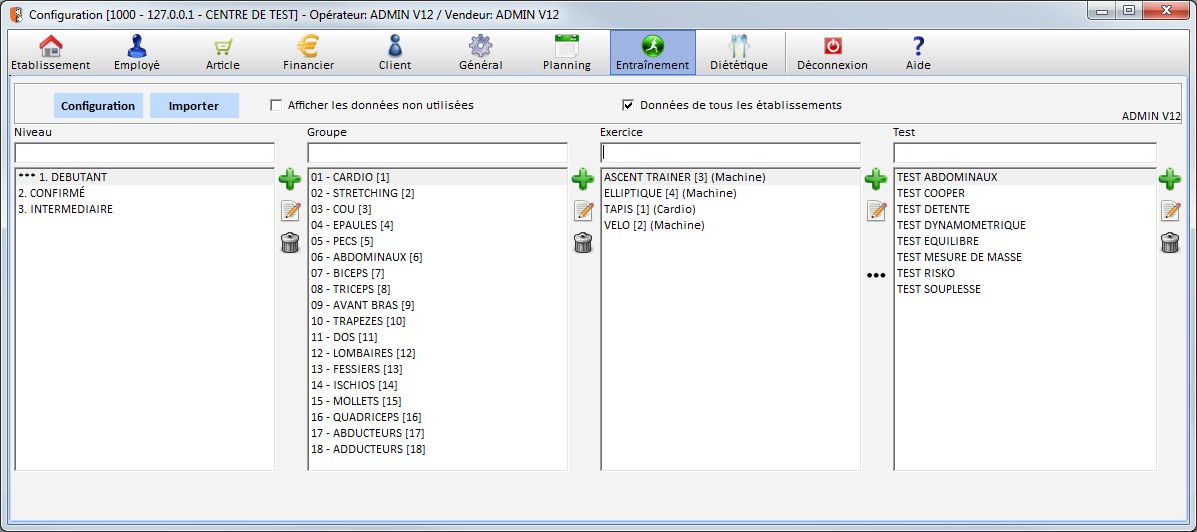Select group 12 - LOMBAIRES [12]

[x=437, y=353]
